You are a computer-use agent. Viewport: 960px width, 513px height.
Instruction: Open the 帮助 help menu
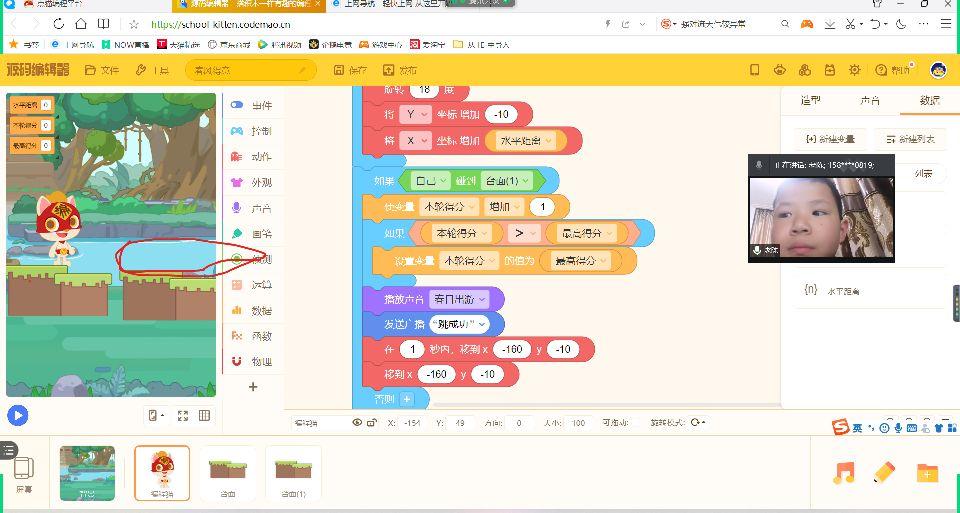[893, 70]
